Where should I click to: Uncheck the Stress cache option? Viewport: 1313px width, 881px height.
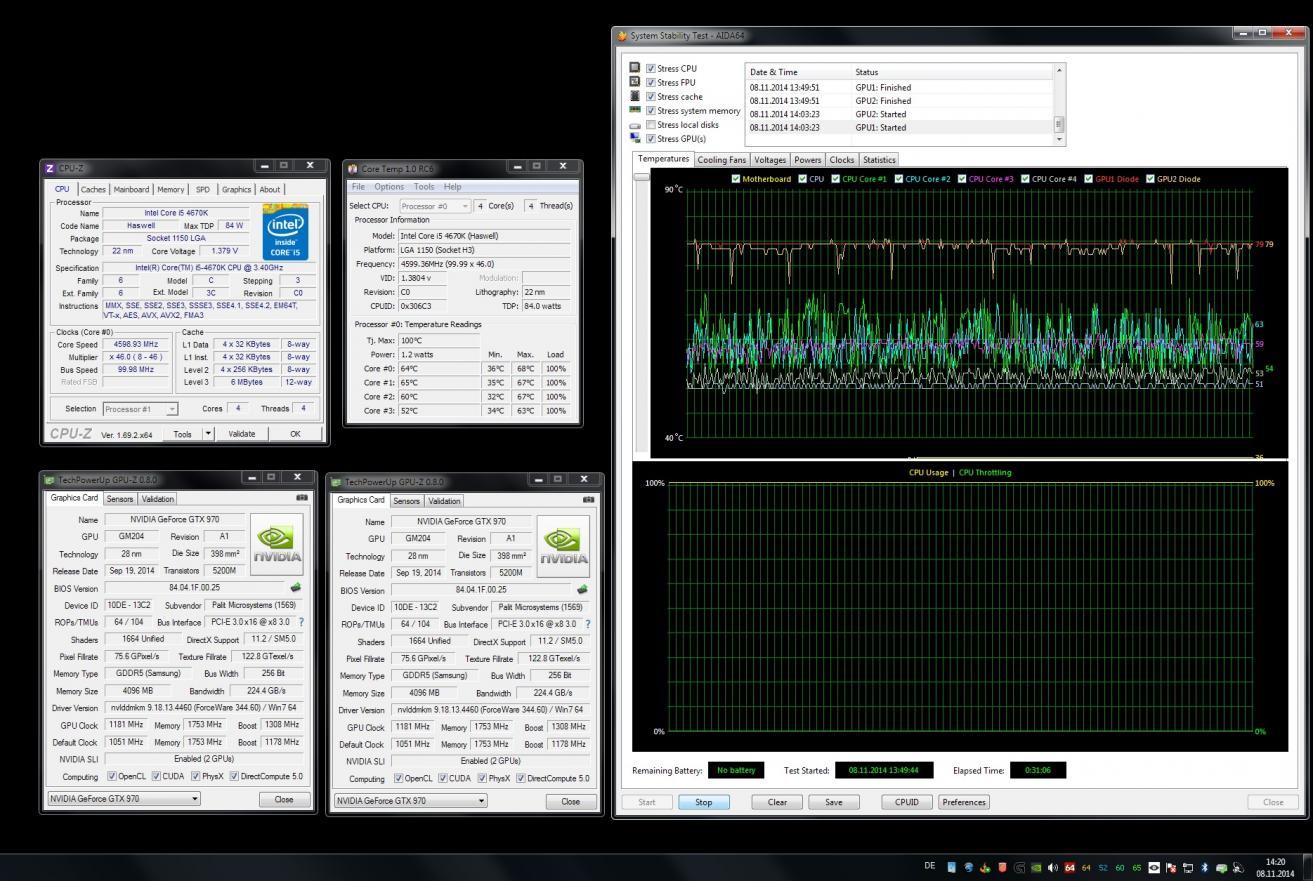point(652,97)
